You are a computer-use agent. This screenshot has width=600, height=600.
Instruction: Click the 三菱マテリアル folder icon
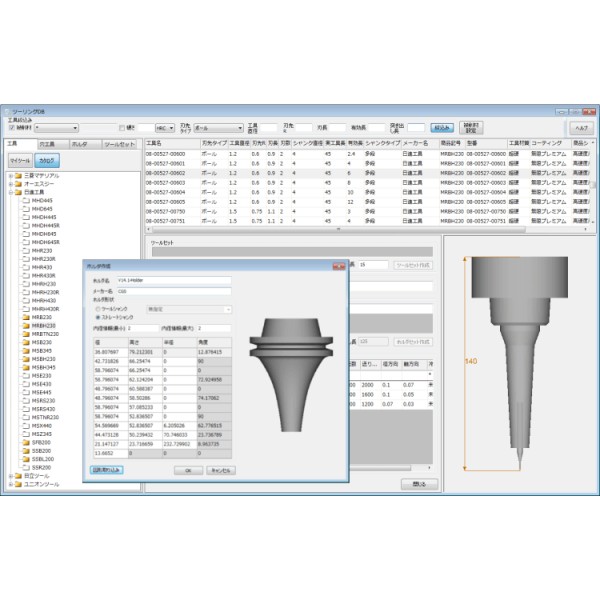[18, 176]
